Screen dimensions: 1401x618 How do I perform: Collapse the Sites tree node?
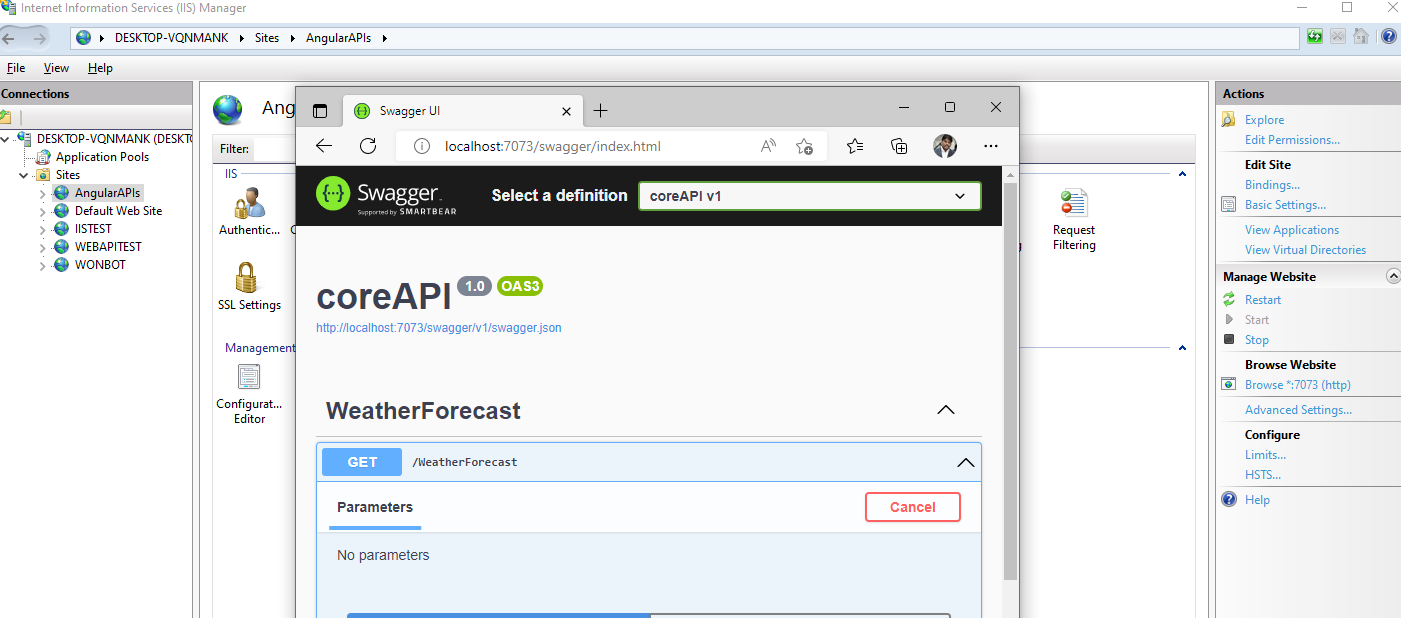pyautogui.click(x=25, y=175)
